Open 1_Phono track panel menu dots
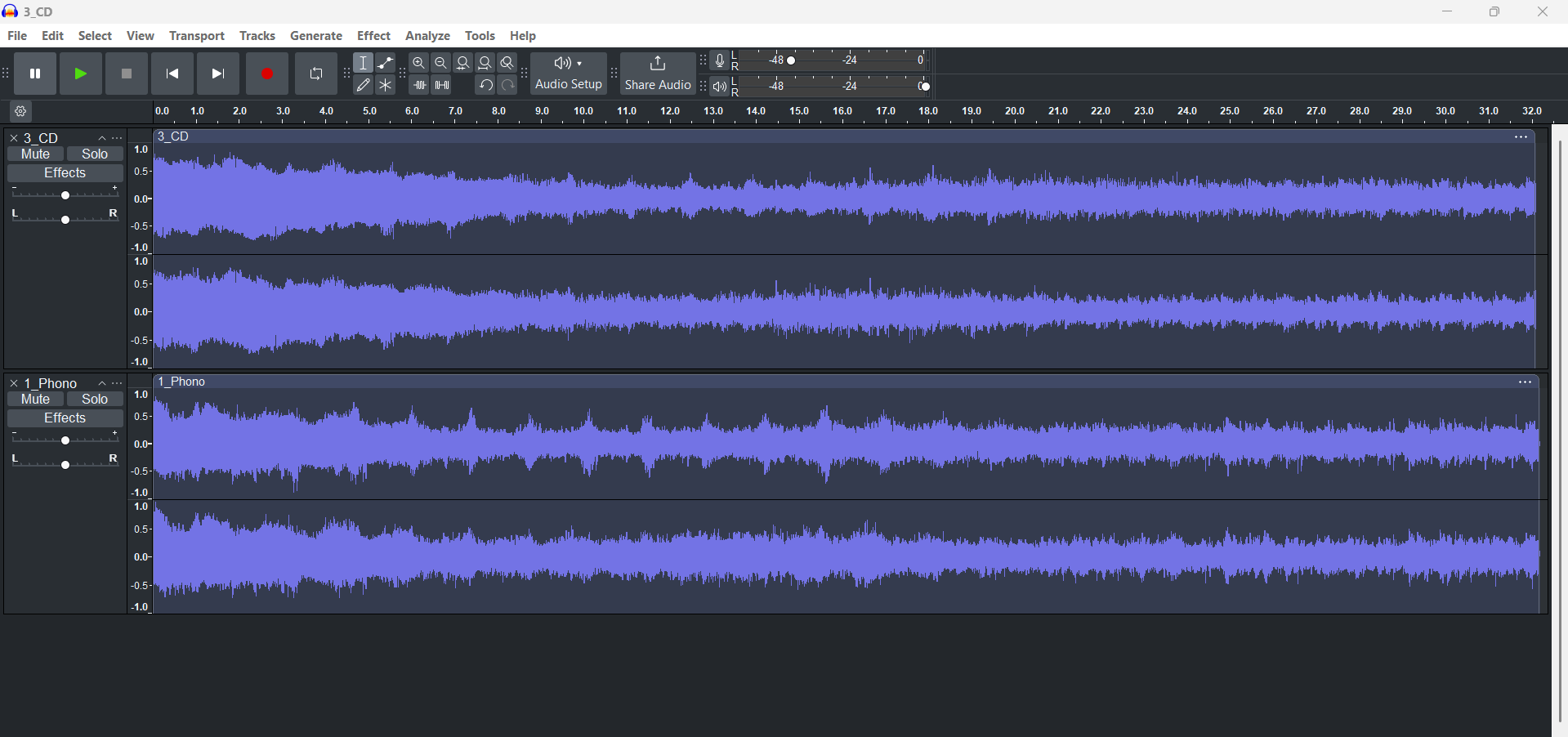 point(118,384)
